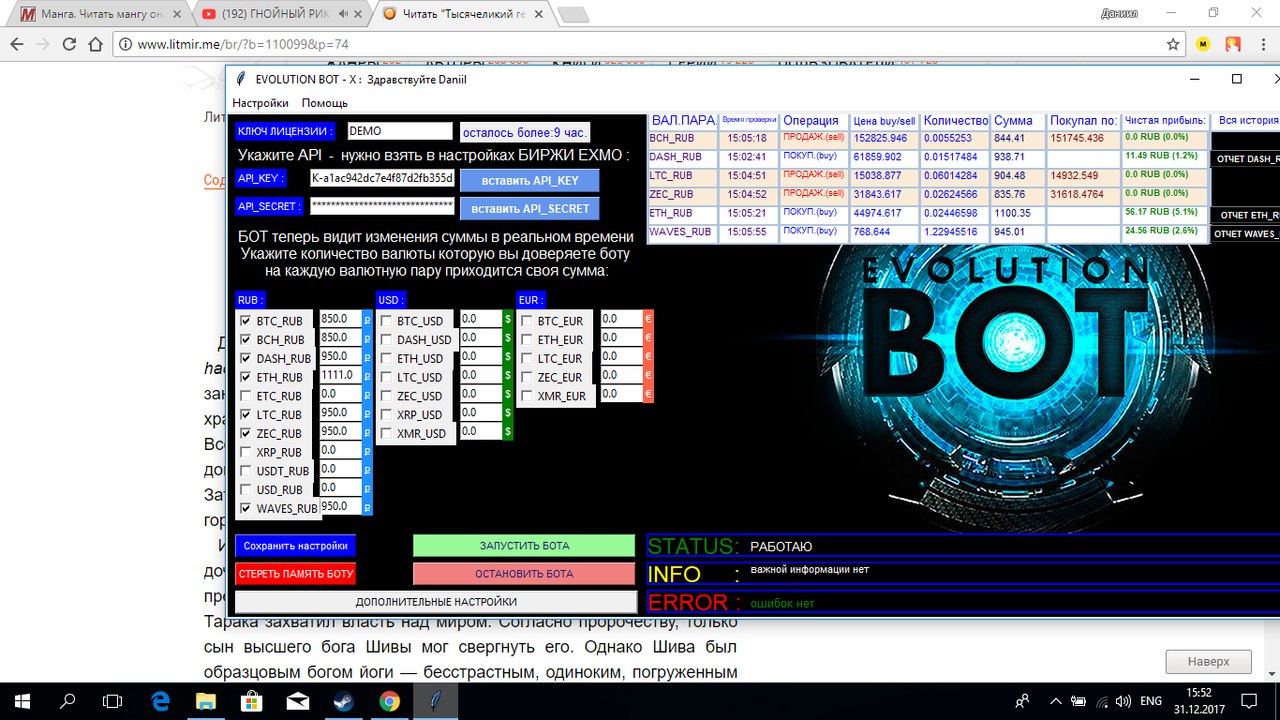This screenshot has width=1280, height=720.
Task: Open Microsoft Store from the taskbar
Action: point(252,701)
